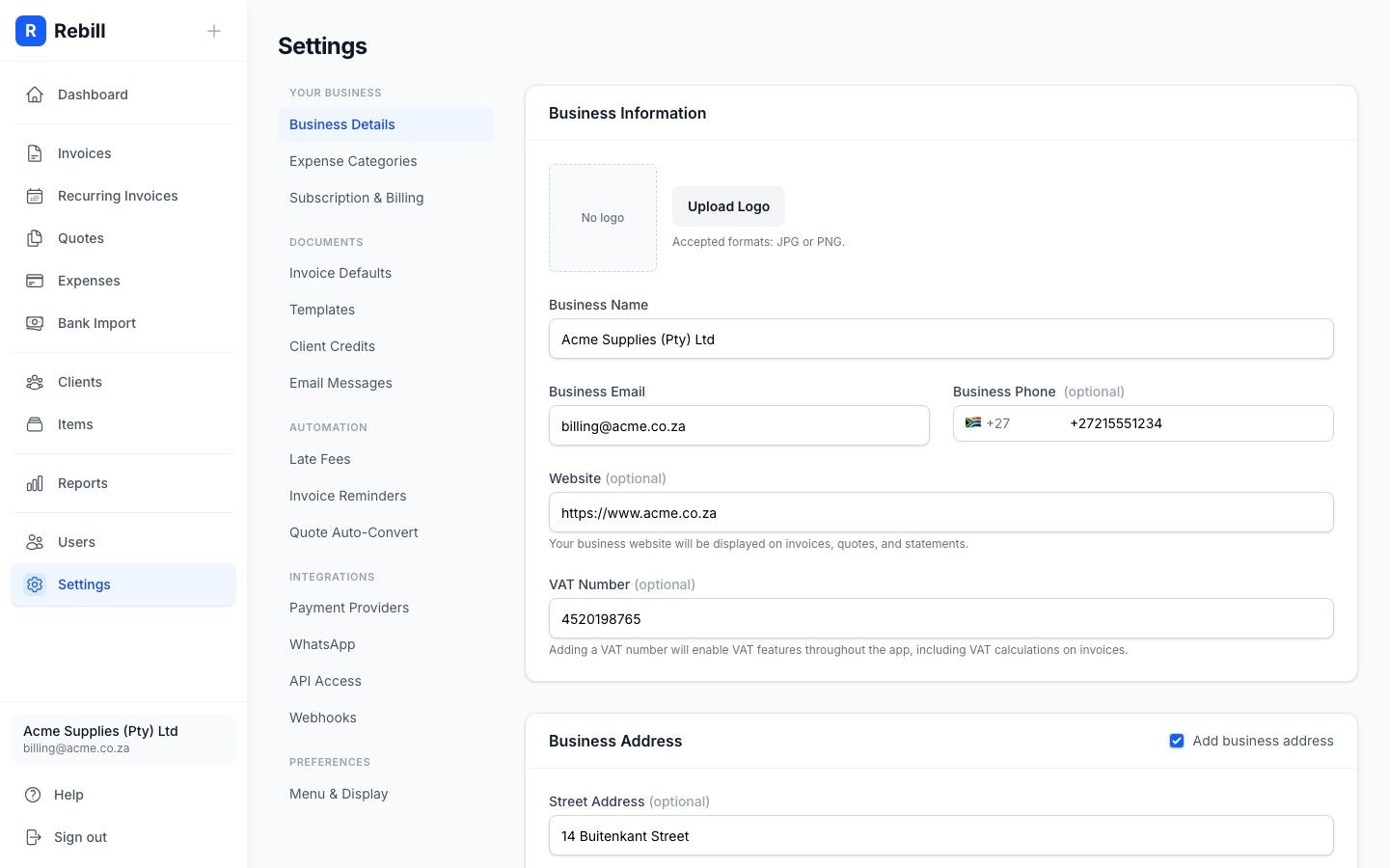Open Reports page label
This screenshot has width=1389, height=868.
coord(83,483)
